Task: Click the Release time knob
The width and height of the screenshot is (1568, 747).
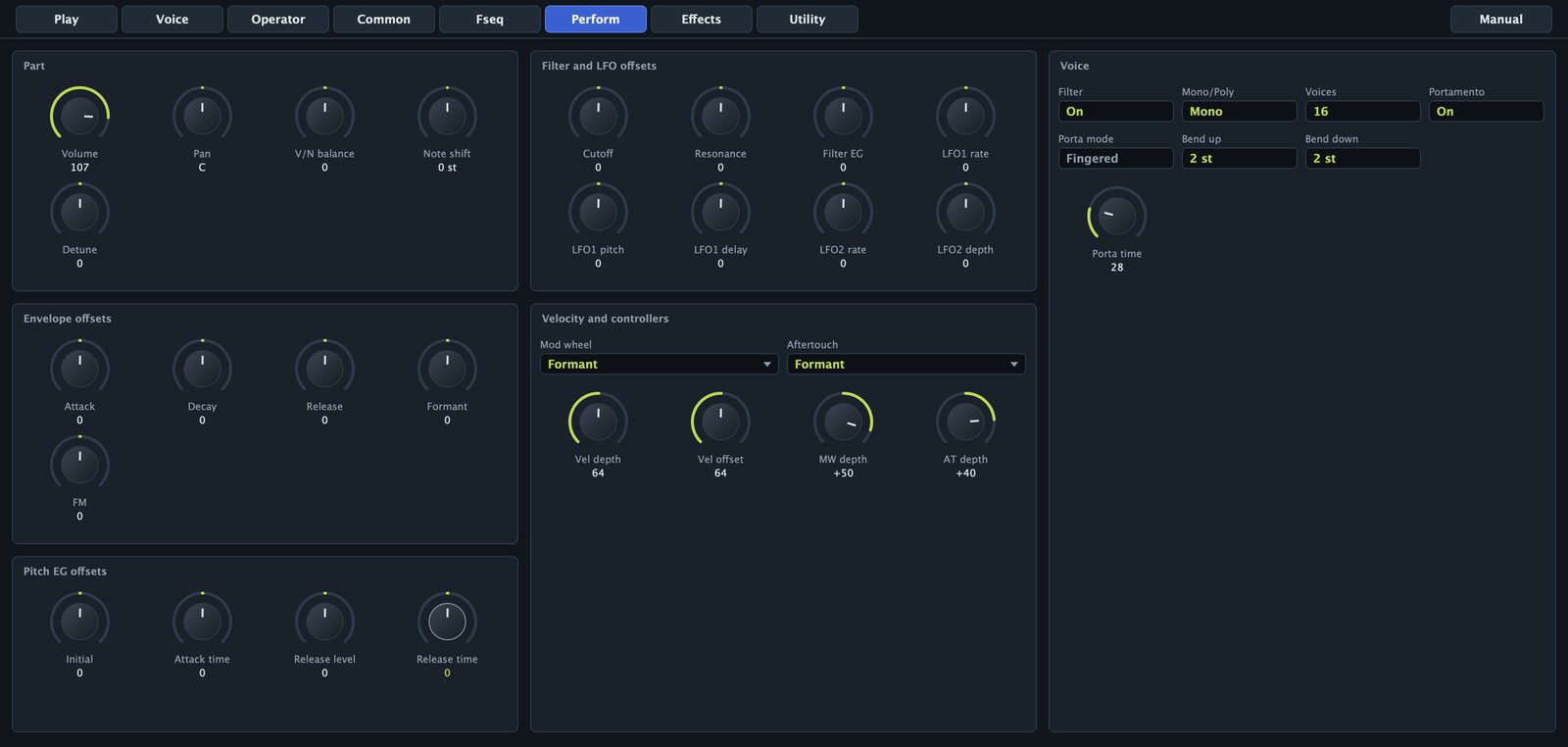Action: [447, 622]
